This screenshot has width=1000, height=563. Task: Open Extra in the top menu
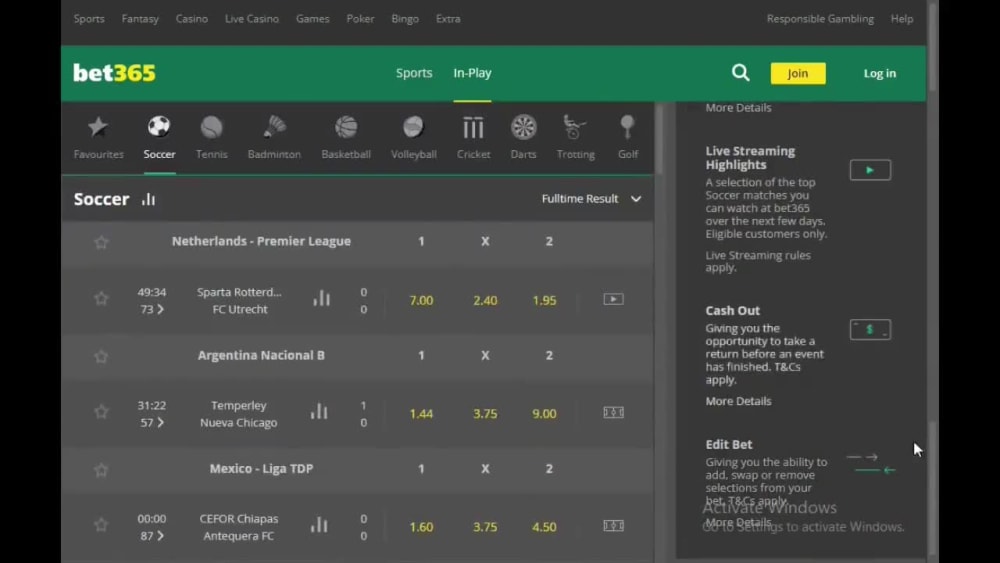[448, 19]
